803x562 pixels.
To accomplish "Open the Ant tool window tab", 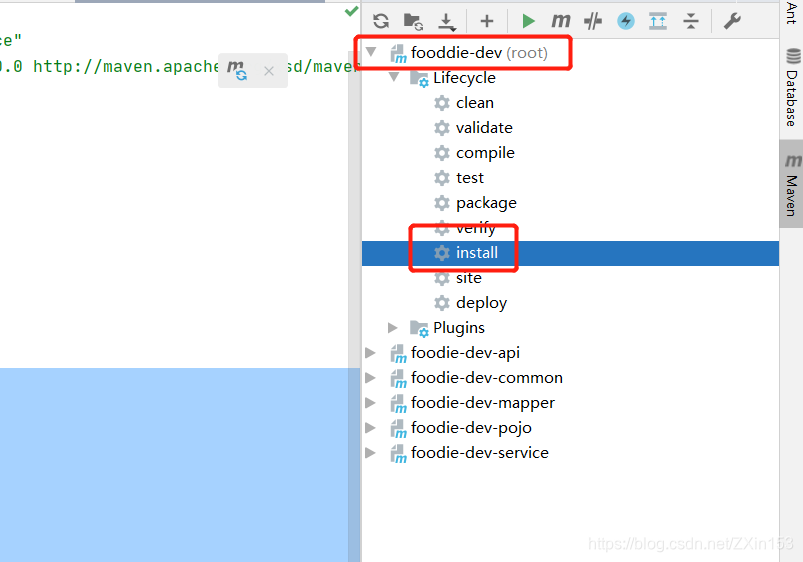I will coord(791,12).
